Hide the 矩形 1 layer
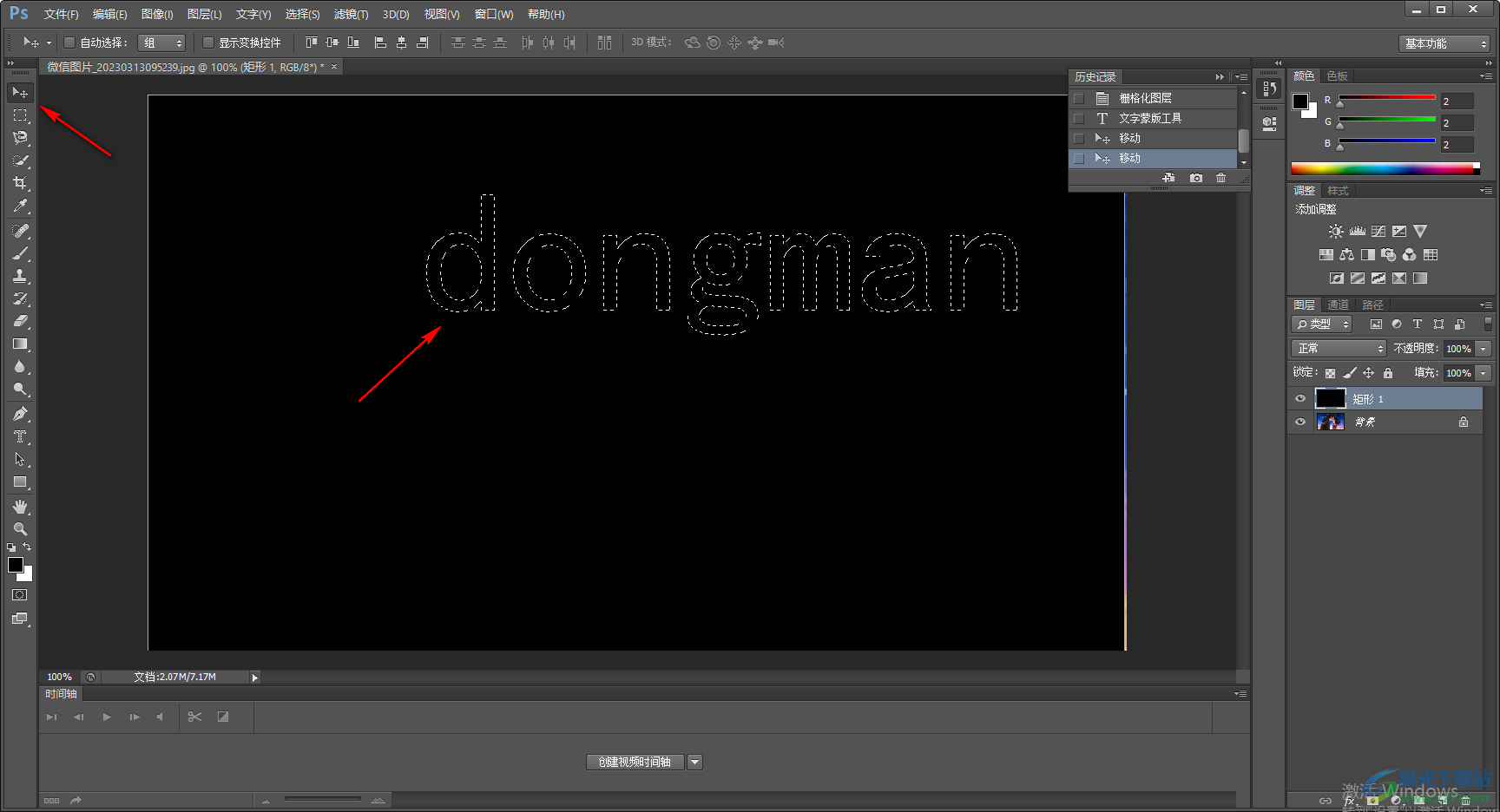Viewport: 1500px width, 812px height. [1300, 399]
